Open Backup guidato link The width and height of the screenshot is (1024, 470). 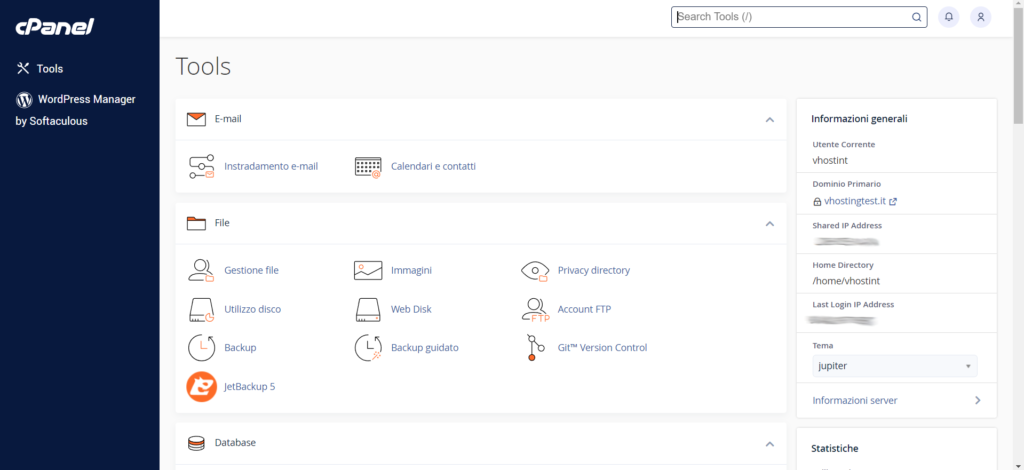(x=425, y=348)
